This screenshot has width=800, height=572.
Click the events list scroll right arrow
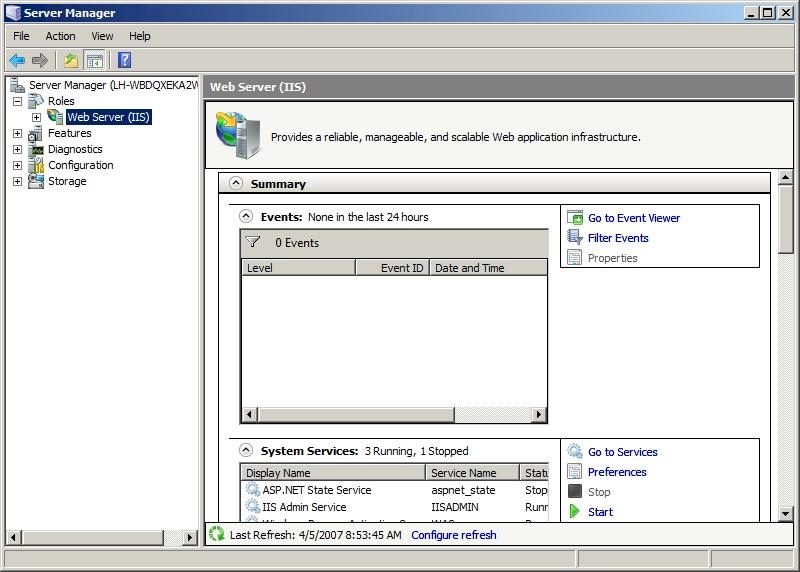539,414
